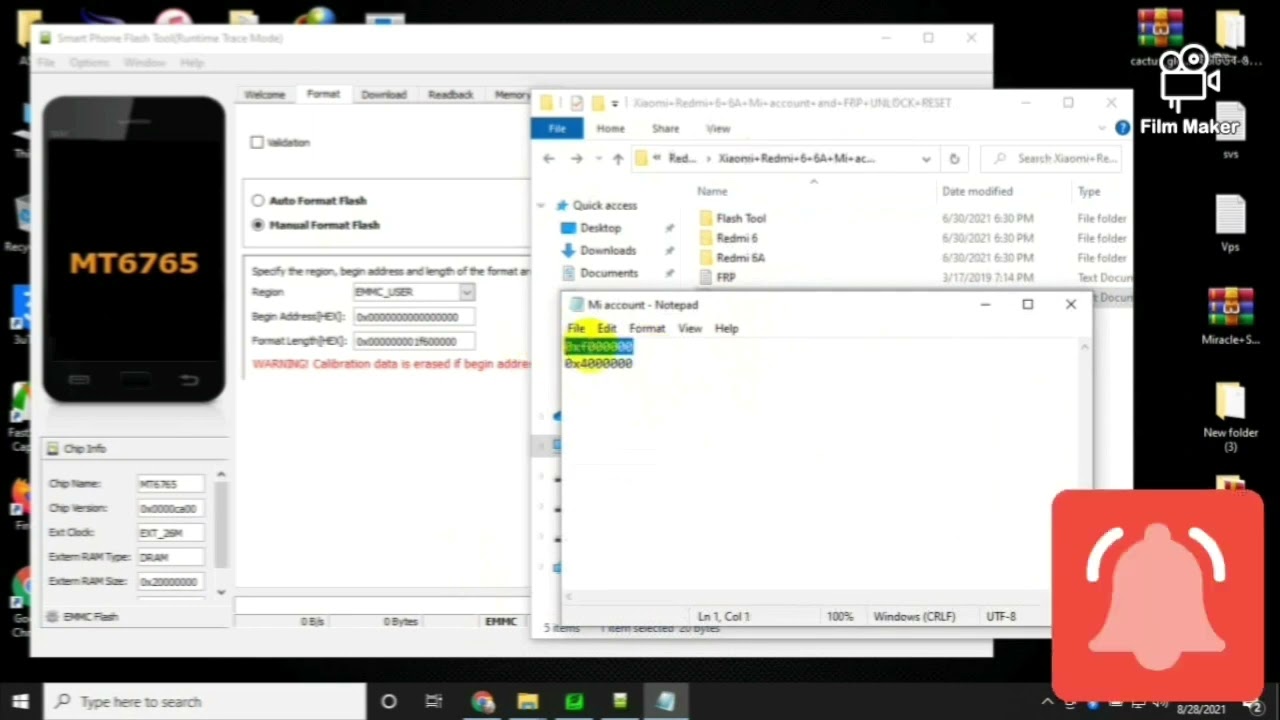Switch to Chrome on the taskbar
The image size is (1280, 720).
click(483, 701)
